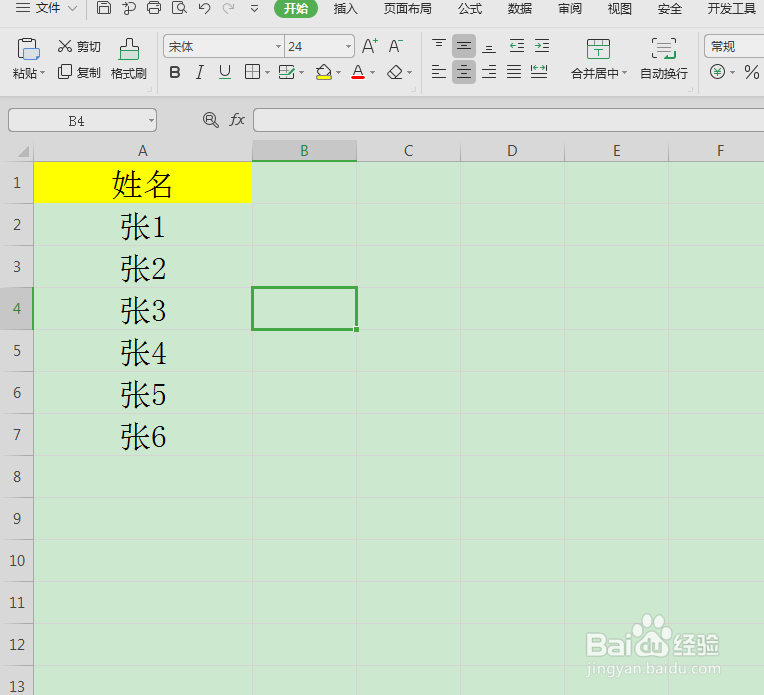Align text right

click(x=489, y=72)
